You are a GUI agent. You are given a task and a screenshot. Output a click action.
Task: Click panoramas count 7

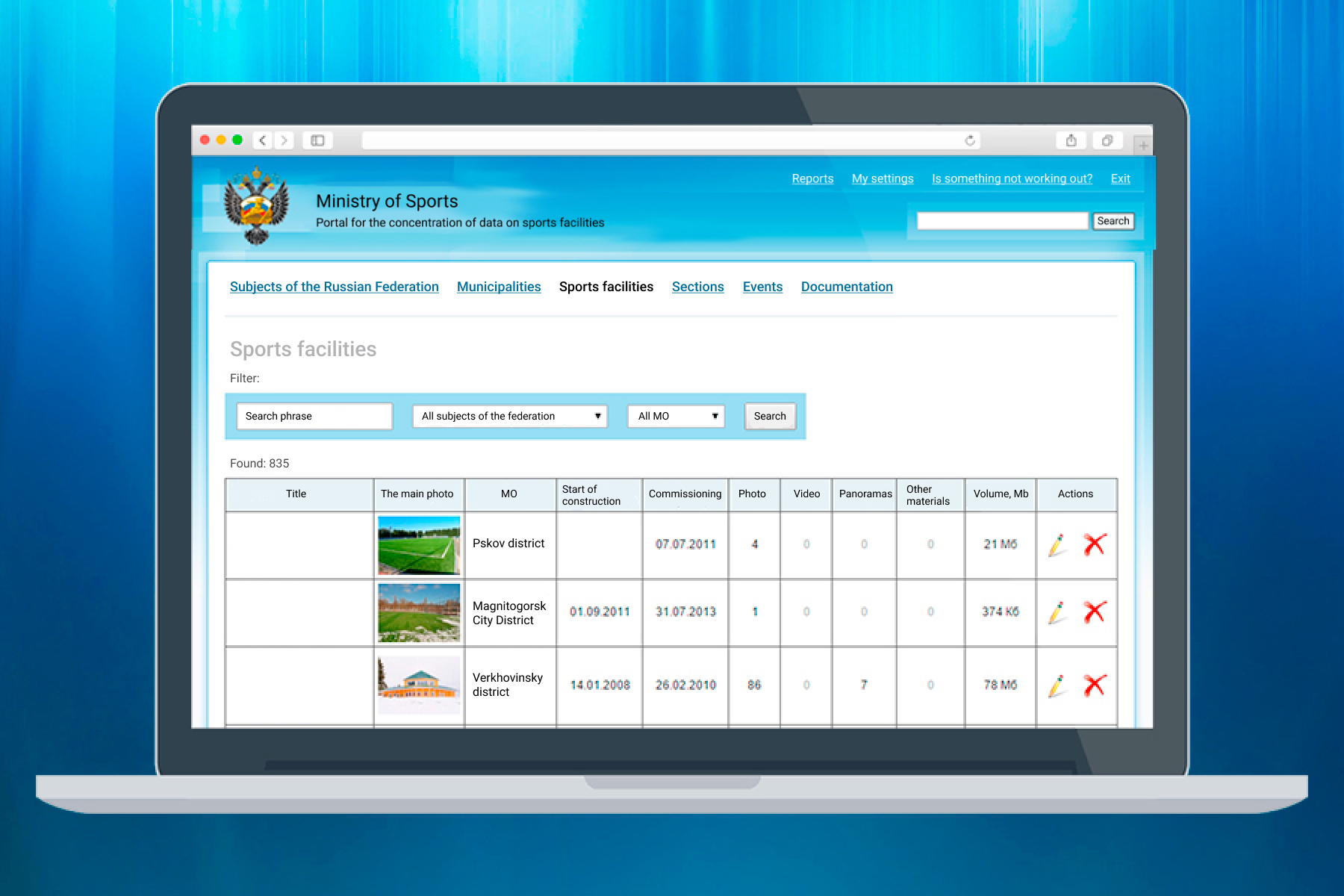[x=864, y=685]
